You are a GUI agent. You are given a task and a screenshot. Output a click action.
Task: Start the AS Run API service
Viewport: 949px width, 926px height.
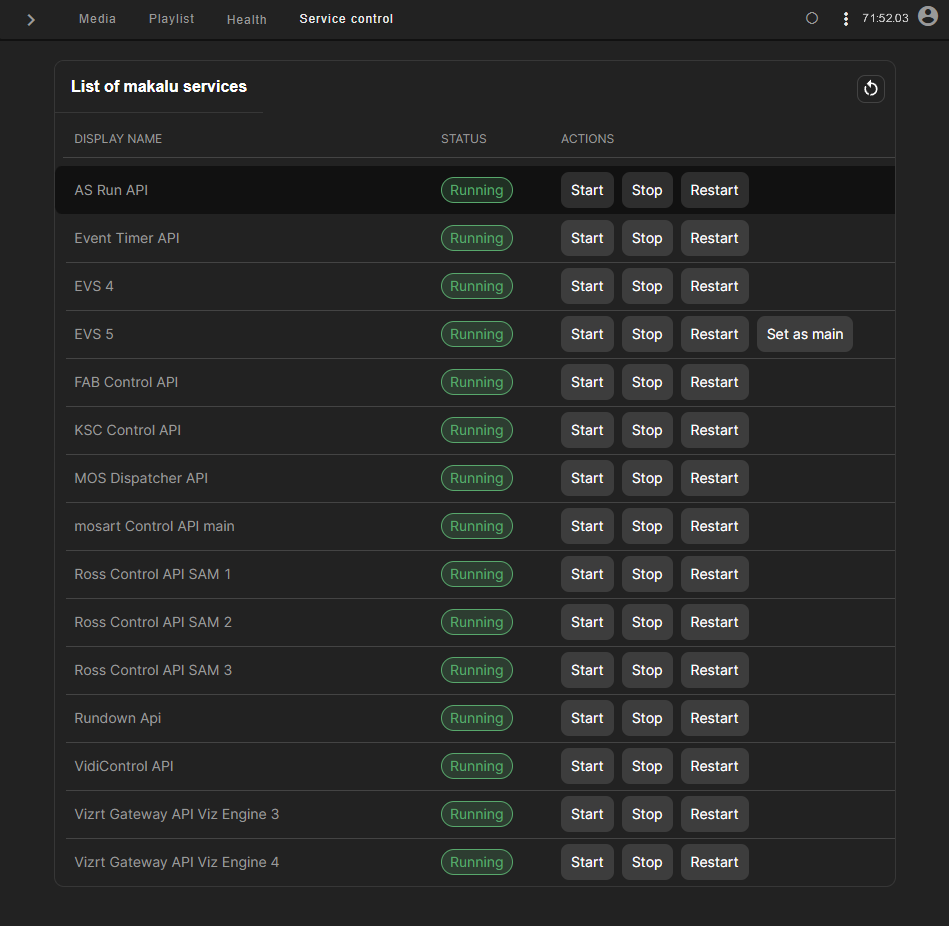point(587,190)
